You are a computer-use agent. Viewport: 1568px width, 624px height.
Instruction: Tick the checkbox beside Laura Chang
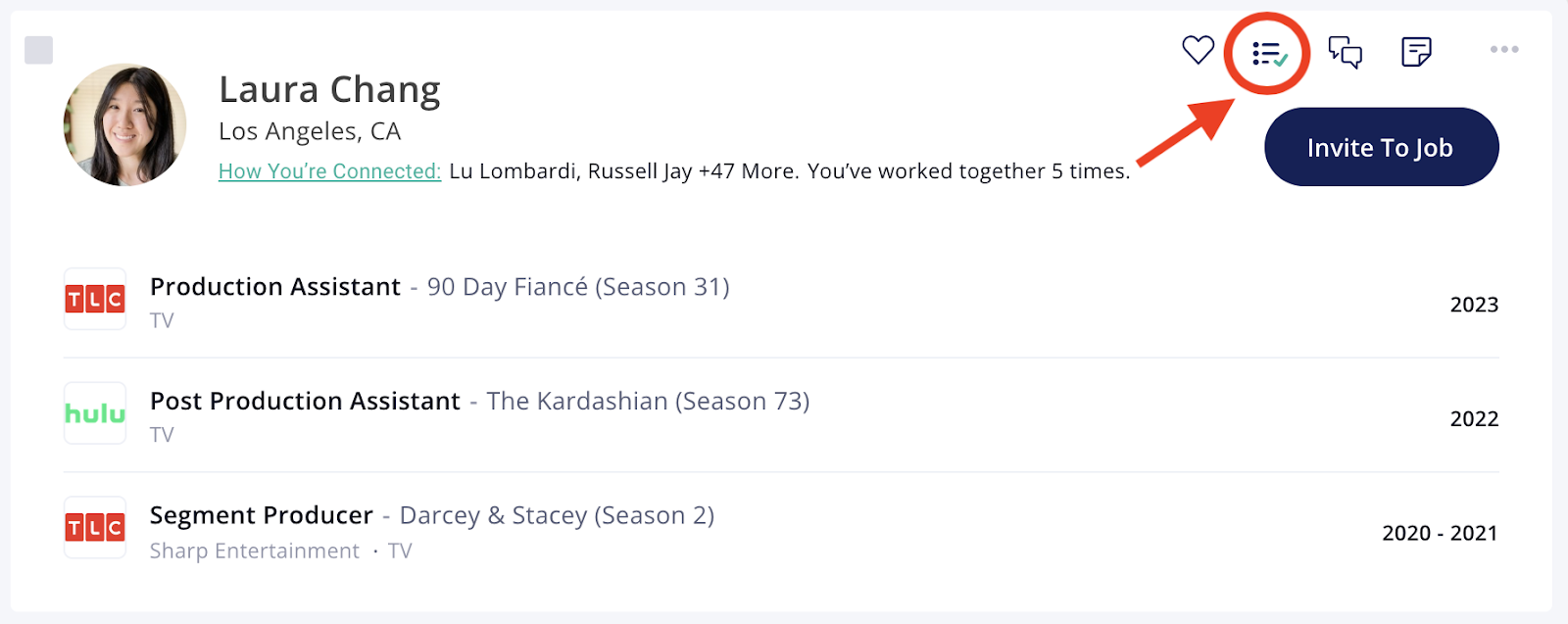(x=38, y=50)
